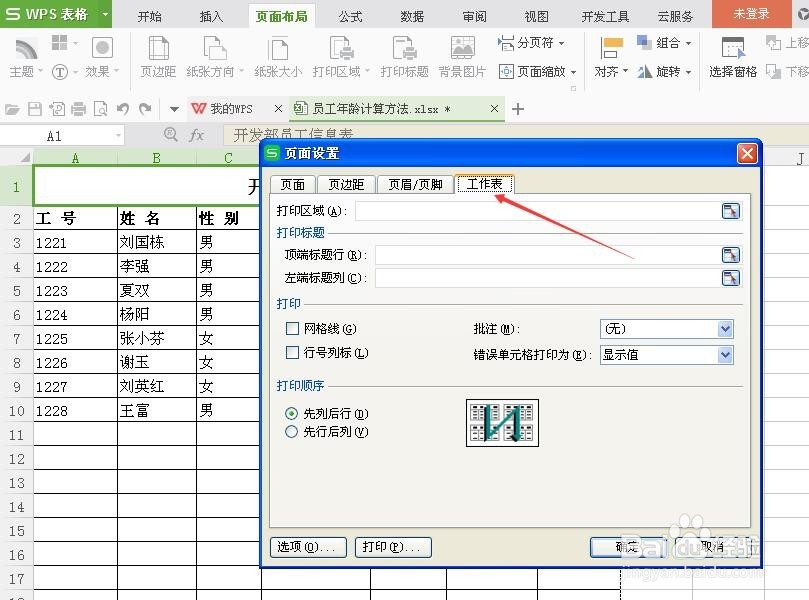Switch to the 页眉/页脚 dialog tab

pyautogui.click(x=415, y=184)
